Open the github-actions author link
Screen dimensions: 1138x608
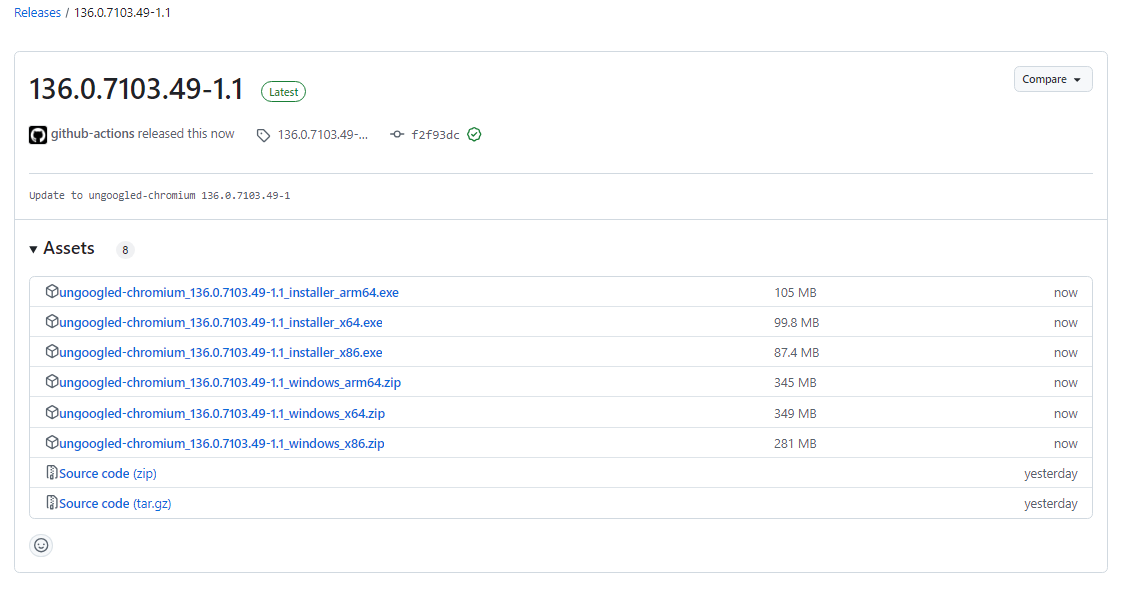pos(92,133)
